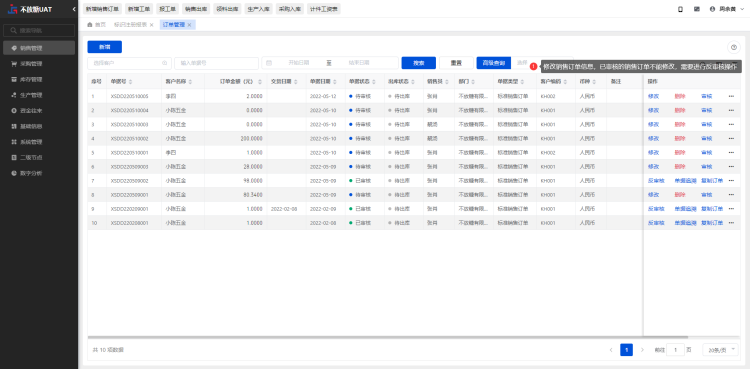Image resolution: width=750 pixels, height=369 pixels.
Task: Click the mobile phone icon in header
Action: pyautogui.click(x=680, y=9)
